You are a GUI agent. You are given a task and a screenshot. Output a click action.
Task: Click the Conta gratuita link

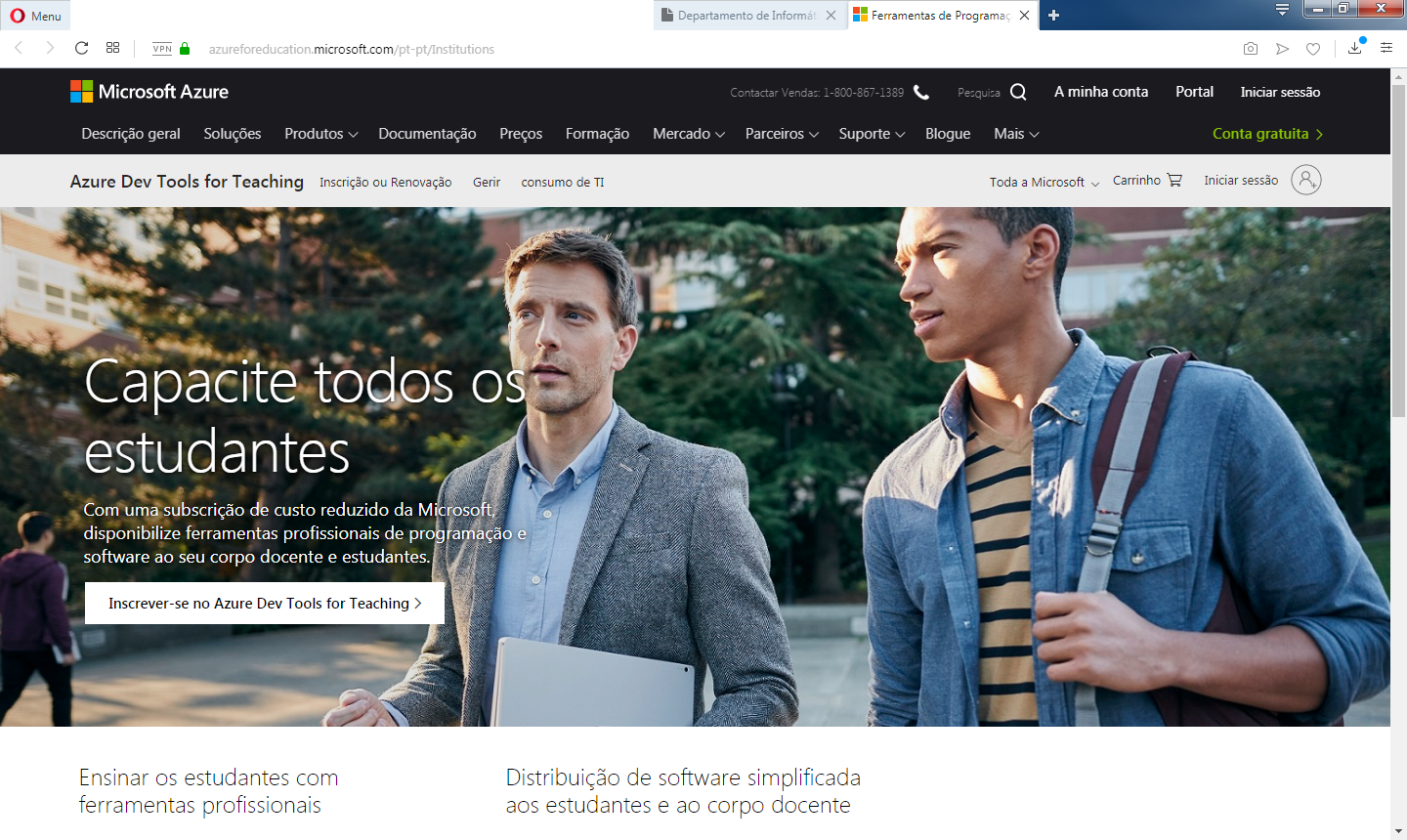[1267, 134]
